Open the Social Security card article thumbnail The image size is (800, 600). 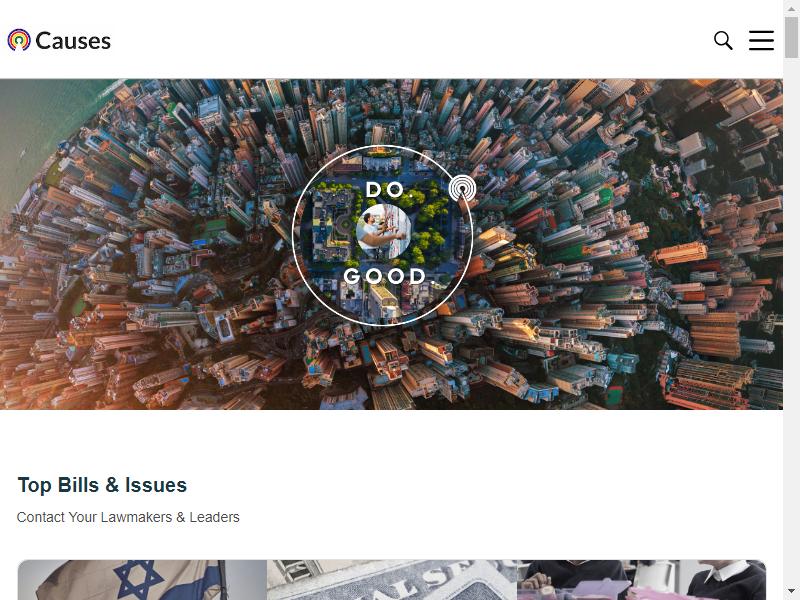click(x=392, y=580)
